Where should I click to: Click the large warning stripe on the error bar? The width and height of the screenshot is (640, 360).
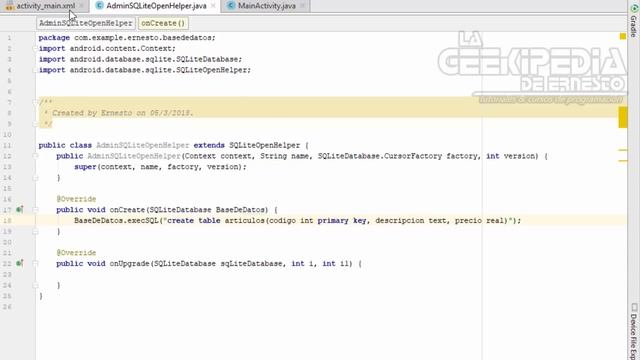click(623, 117)
